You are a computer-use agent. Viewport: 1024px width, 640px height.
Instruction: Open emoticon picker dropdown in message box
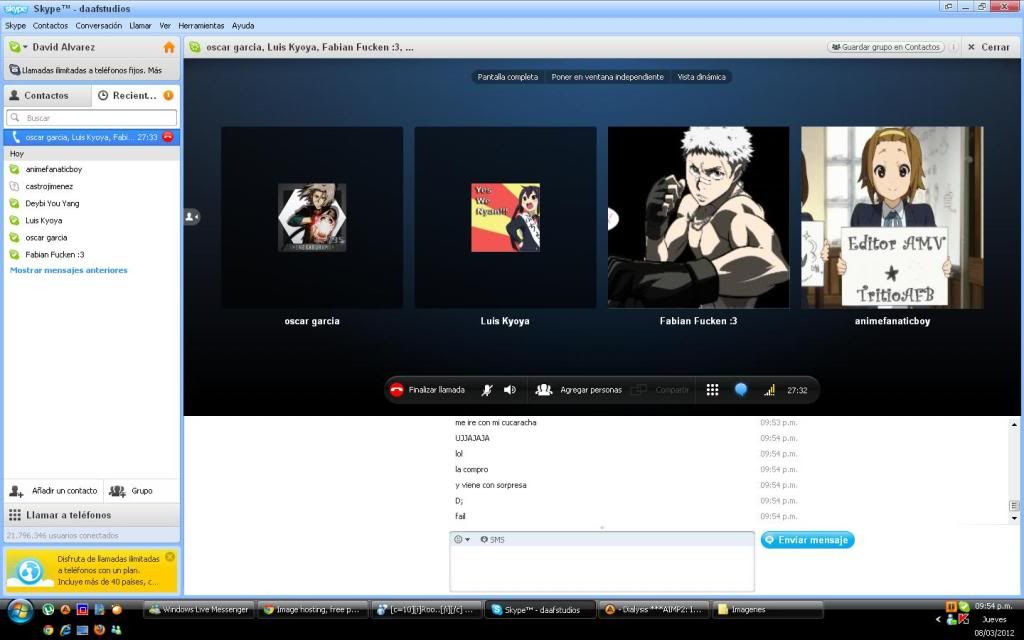(462, 539)
